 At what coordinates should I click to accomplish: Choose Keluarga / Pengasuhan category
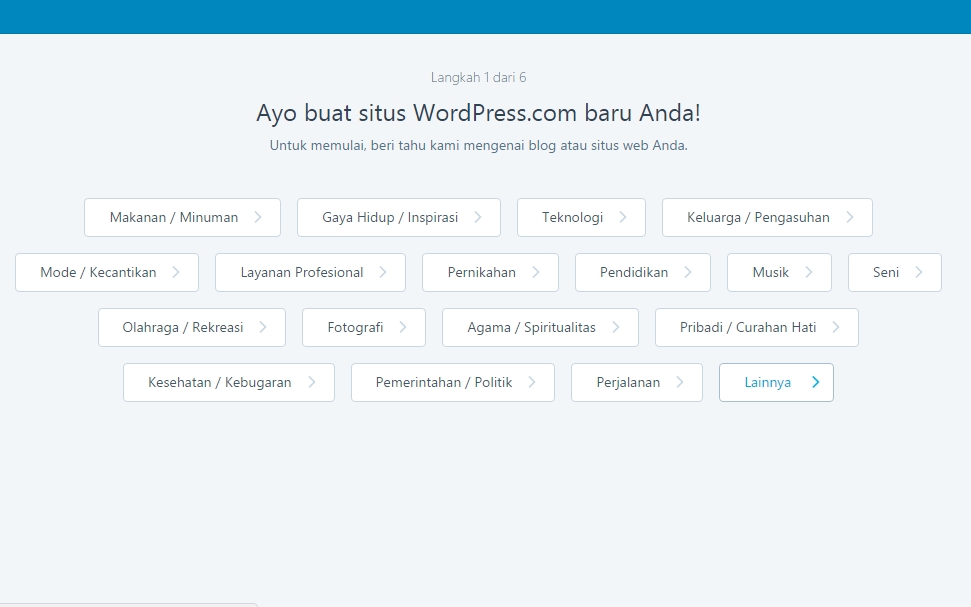767,217
